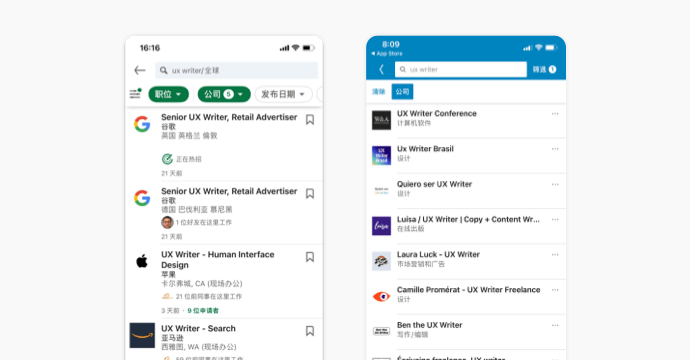Open more options for Laura Luck - UX Writer
The height and width of the screenshot is (360, 690).
click(x=555, y=255)
